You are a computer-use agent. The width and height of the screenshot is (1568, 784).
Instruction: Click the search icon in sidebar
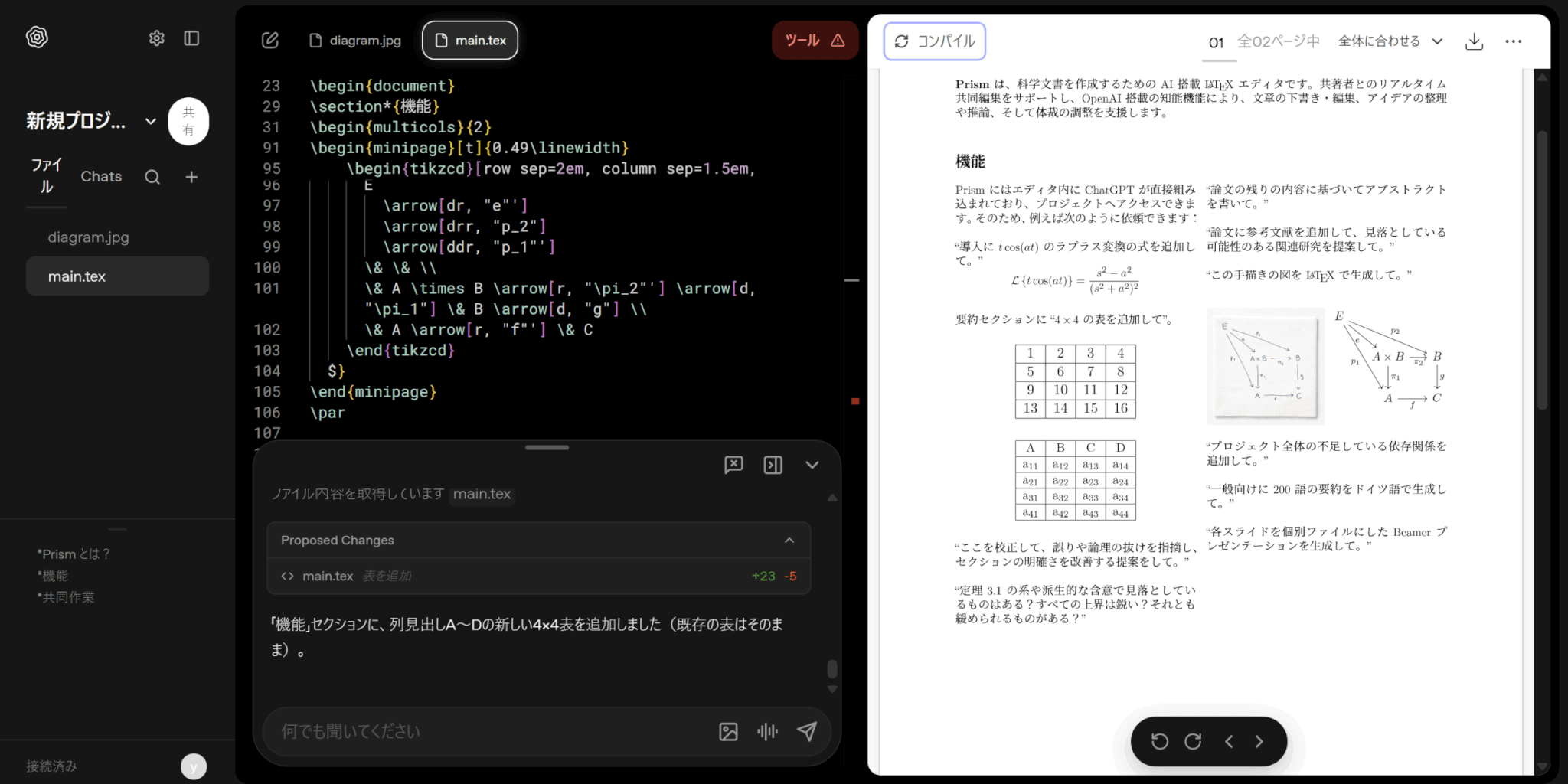tap(152, 177)
